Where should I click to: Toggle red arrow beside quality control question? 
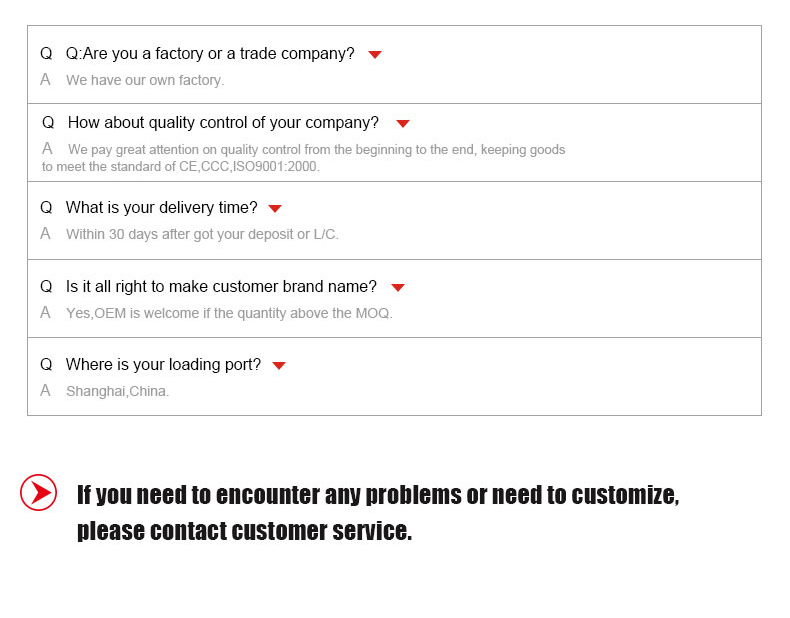click(x=403, y=123)
